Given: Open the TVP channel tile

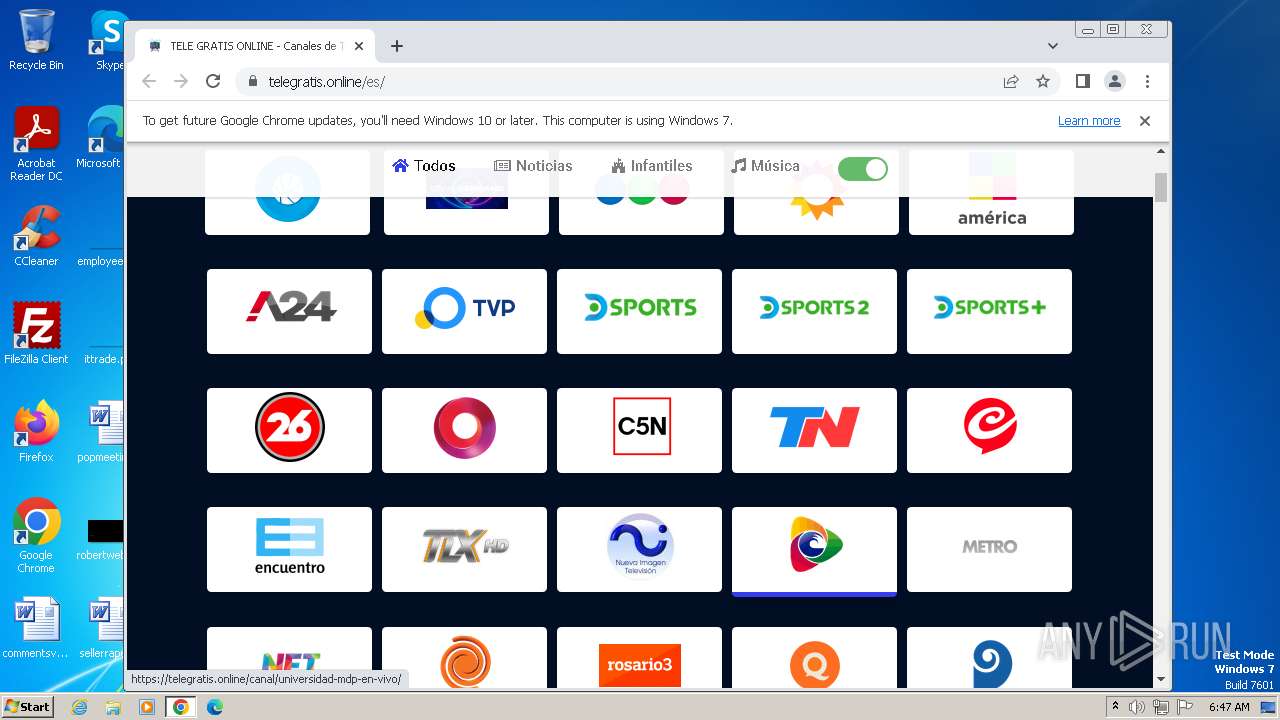Looking at the screenshot, I should point(464,311).
